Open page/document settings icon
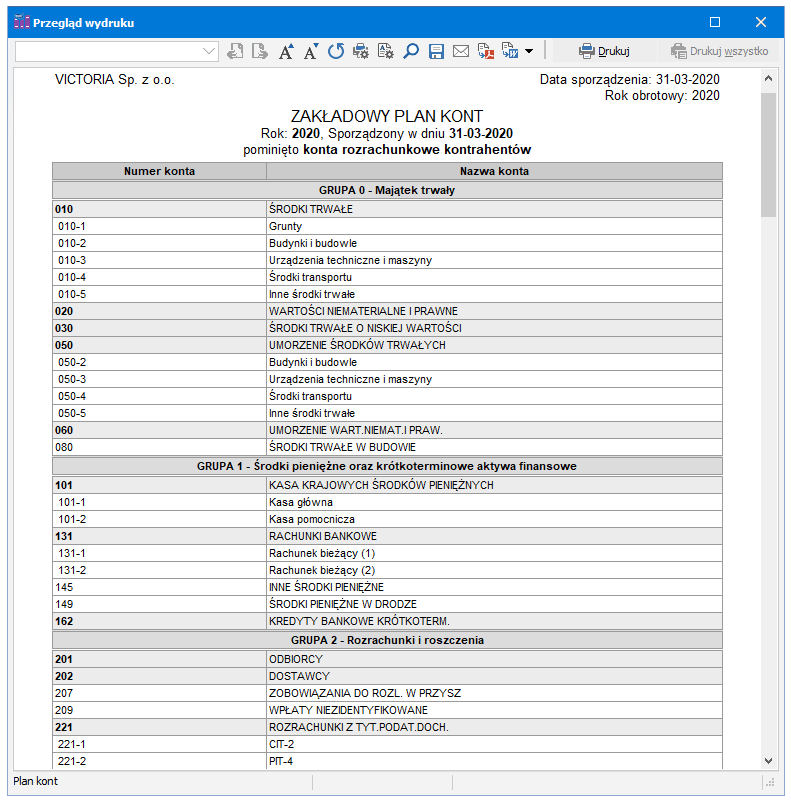This screenshot has width=791, height=805. (385, 51)
